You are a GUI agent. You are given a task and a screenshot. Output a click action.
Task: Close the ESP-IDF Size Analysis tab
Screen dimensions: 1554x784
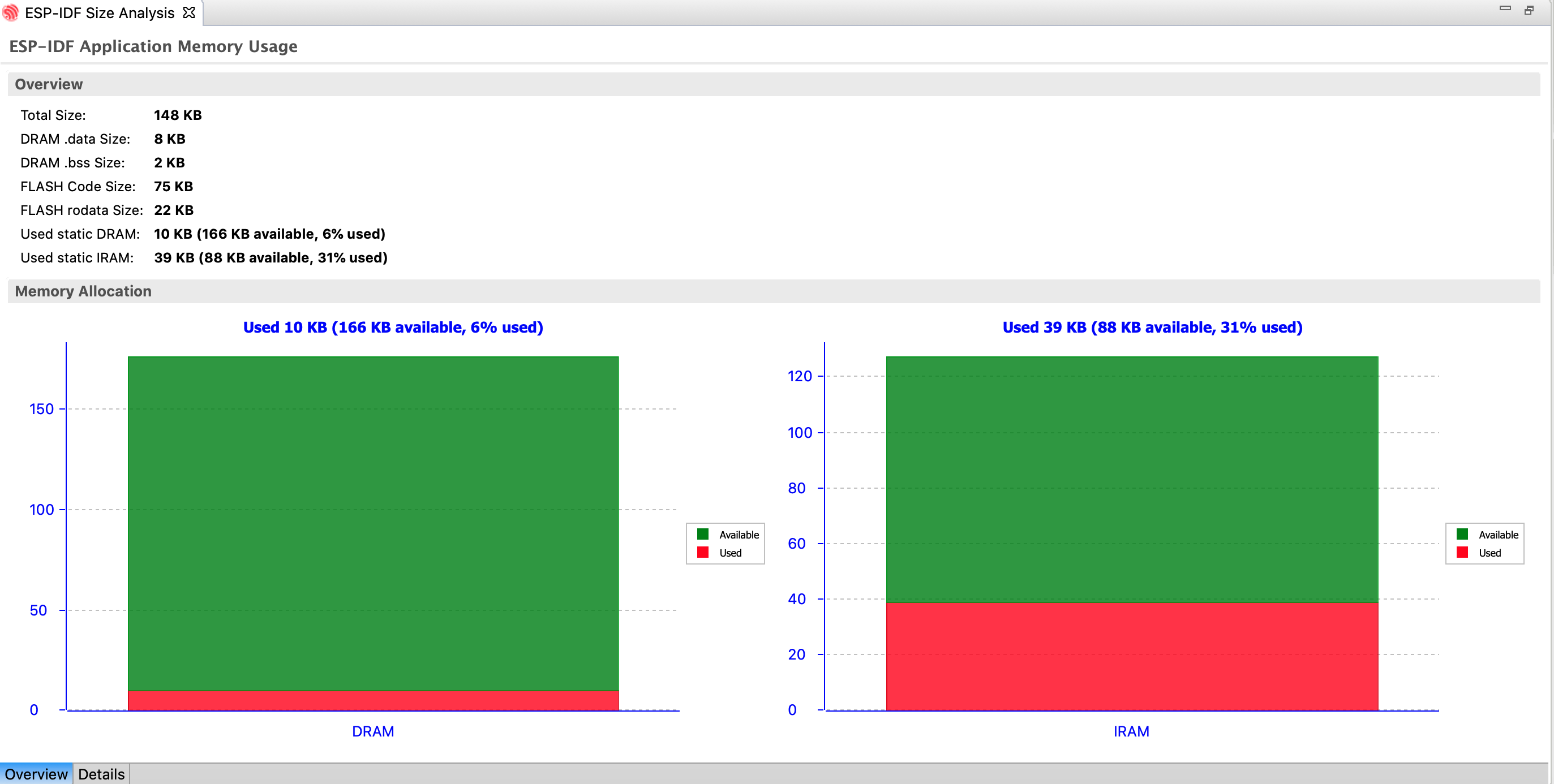[189, 12]
